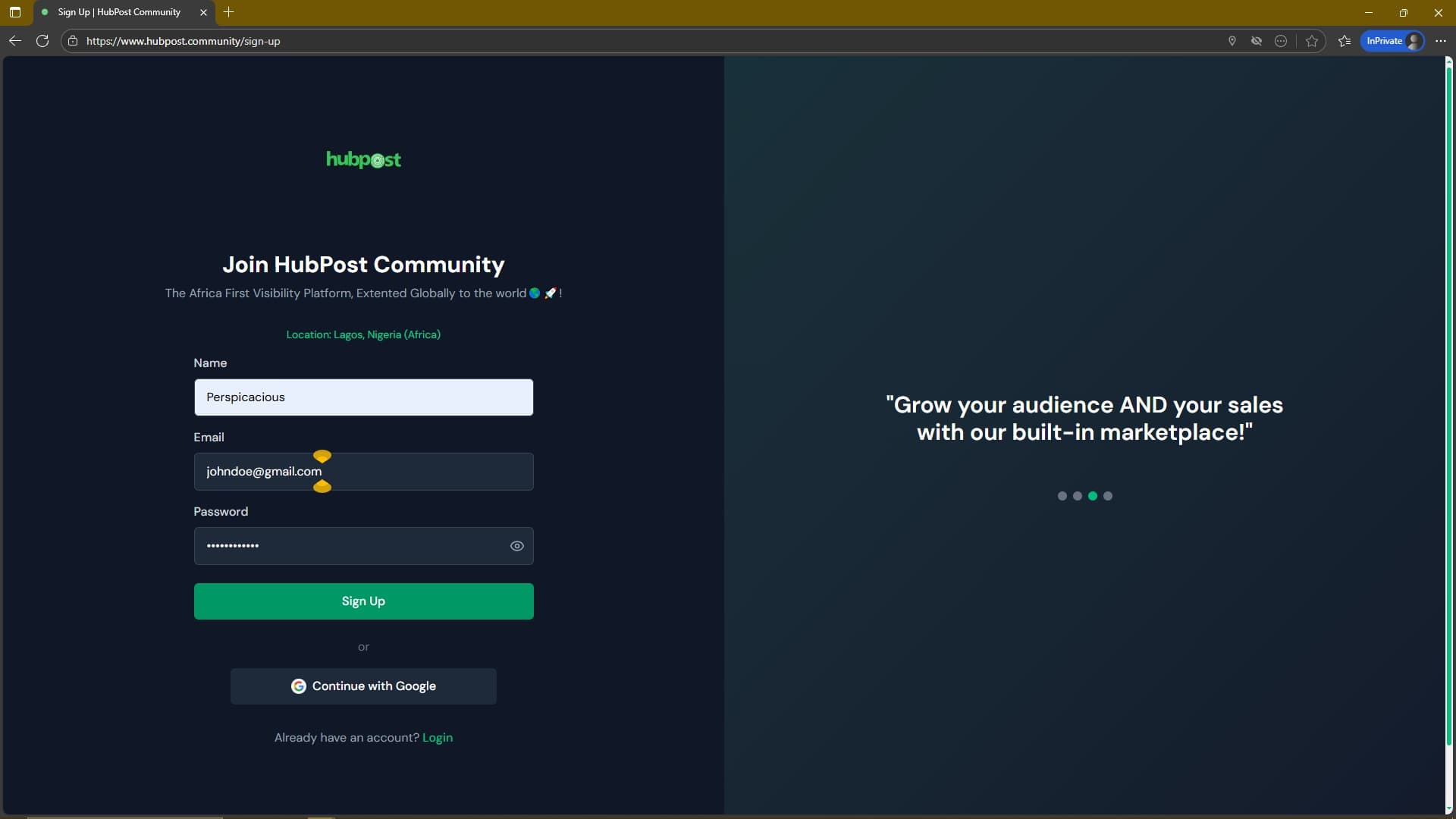This screenshot has width=1456, height=819.
Task: Close the HubPost Community tab
Action: pos(203,12)
